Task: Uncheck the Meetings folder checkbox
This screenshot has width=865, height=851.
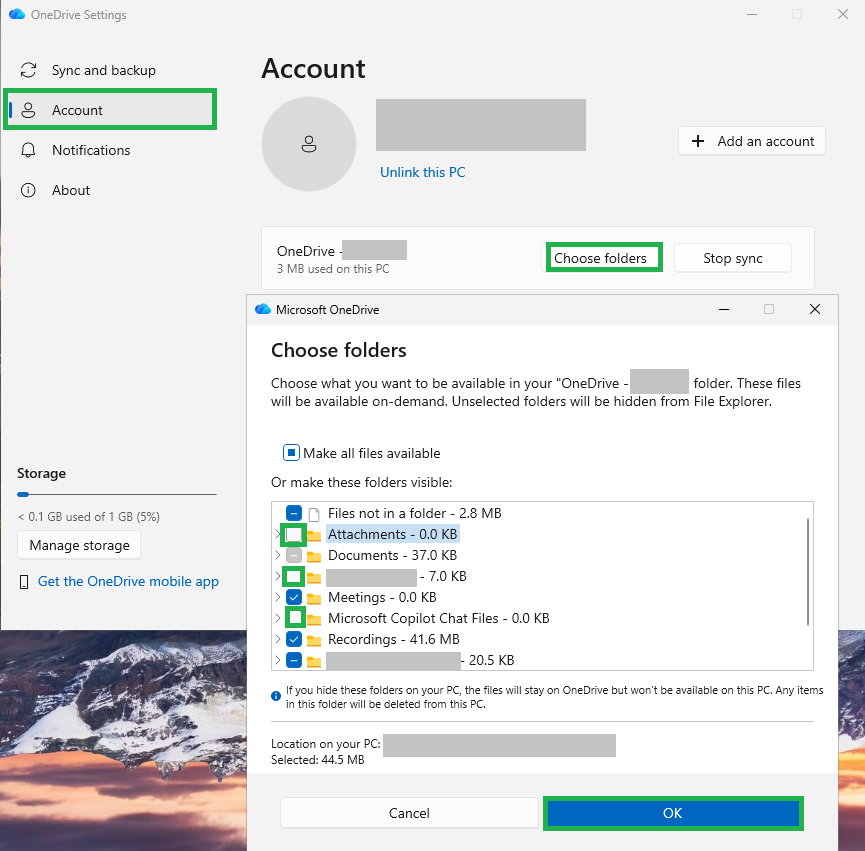Action: pos(294,597)
